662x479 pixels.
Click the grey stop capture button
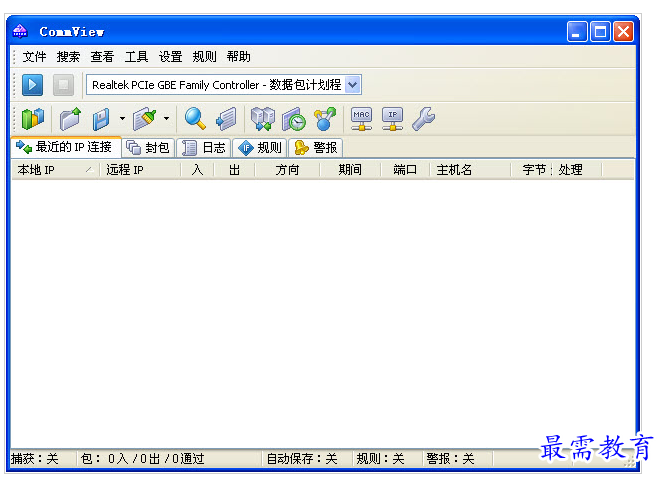[x=63, y=85]
